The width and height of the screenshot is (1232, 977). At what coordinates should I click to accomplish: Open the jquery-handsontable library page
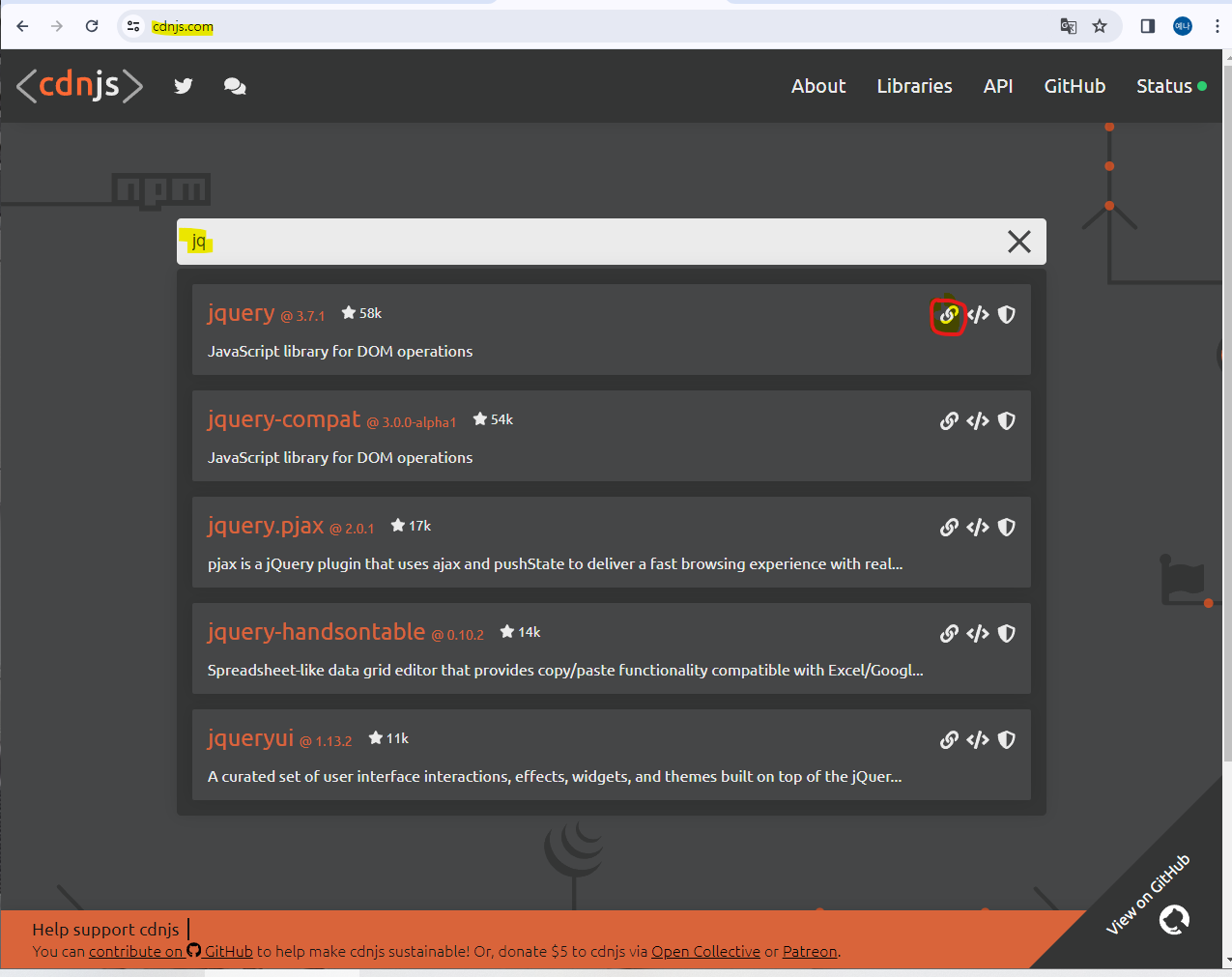[x=316, y=632]
